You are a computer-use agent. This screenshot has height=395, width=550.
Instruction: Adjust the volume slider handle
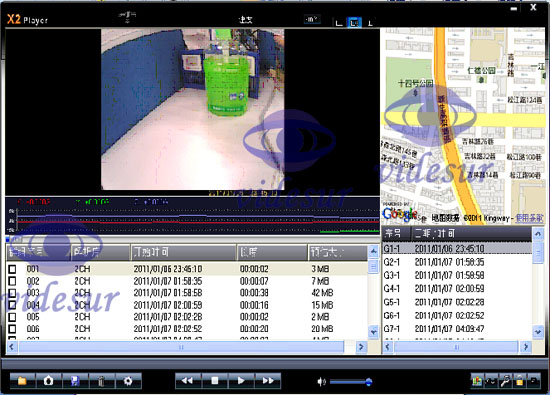369,382
